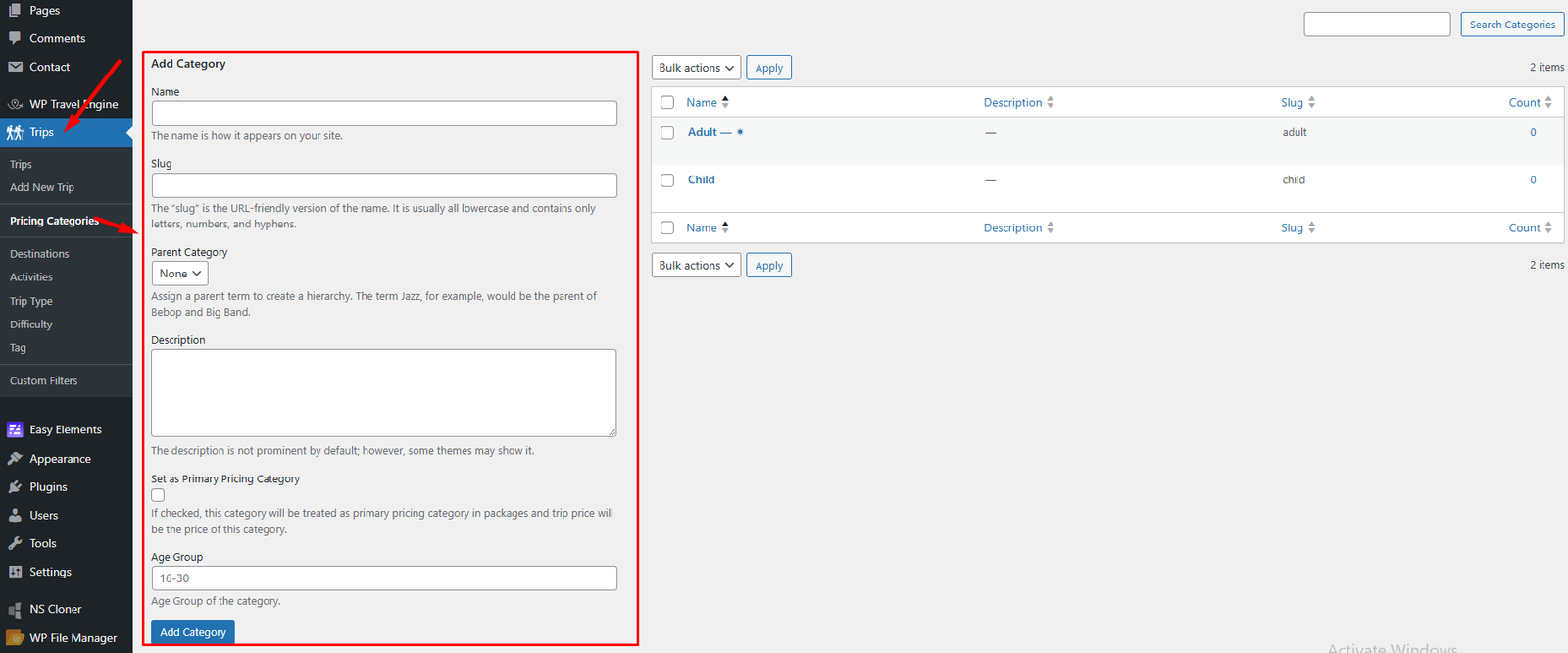Viewport: 1568px width, 653px height.
Task: Expand the bottom Bulk actions dropdown
Action: [x=696, y=266]
